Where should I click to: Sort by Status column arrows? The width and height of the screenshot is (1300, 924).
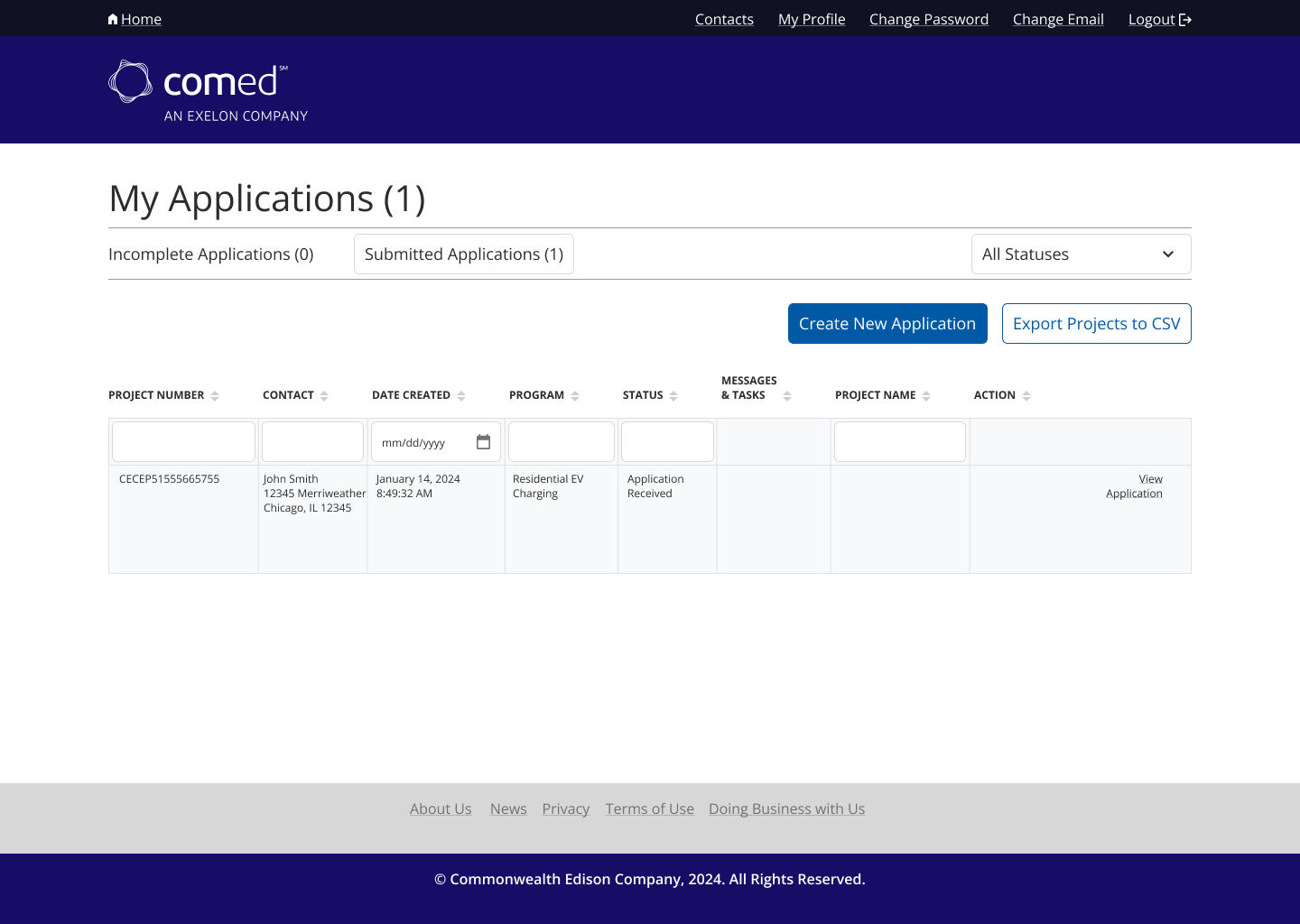coord(673,396)
